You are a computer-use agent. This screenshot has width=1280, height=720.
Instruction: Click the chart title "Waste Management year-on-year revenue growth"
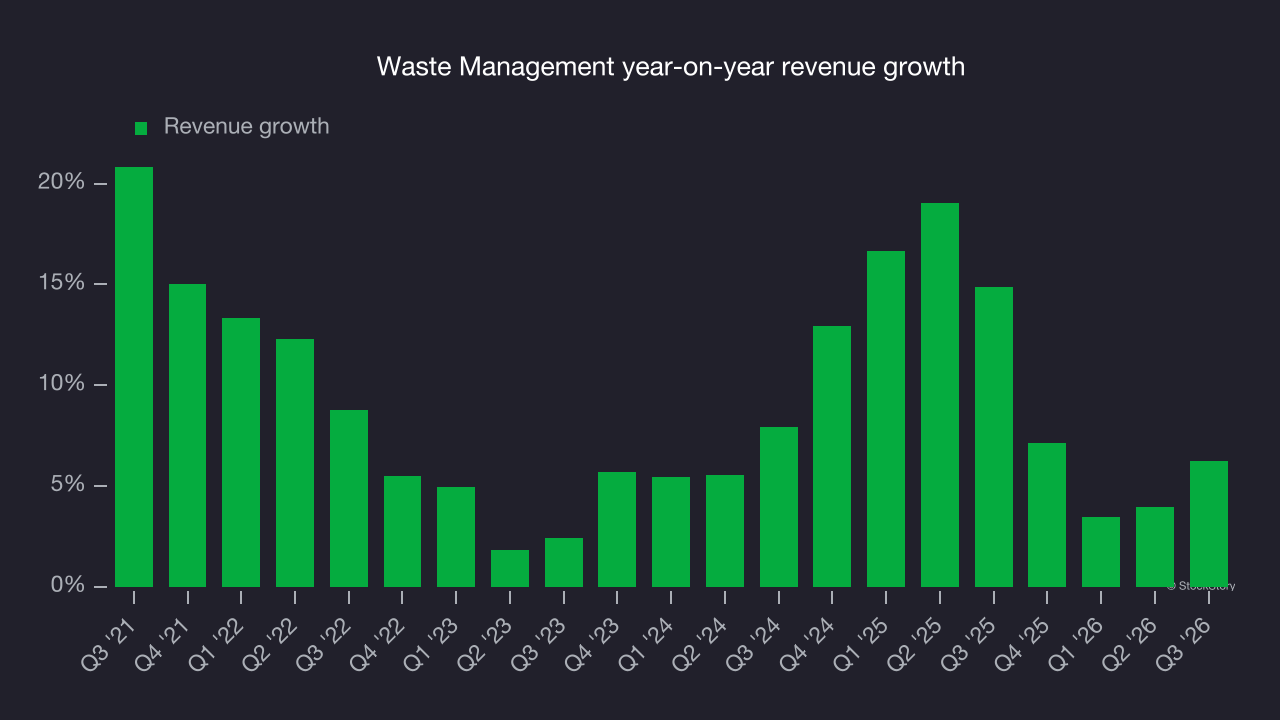coord(671,67)
